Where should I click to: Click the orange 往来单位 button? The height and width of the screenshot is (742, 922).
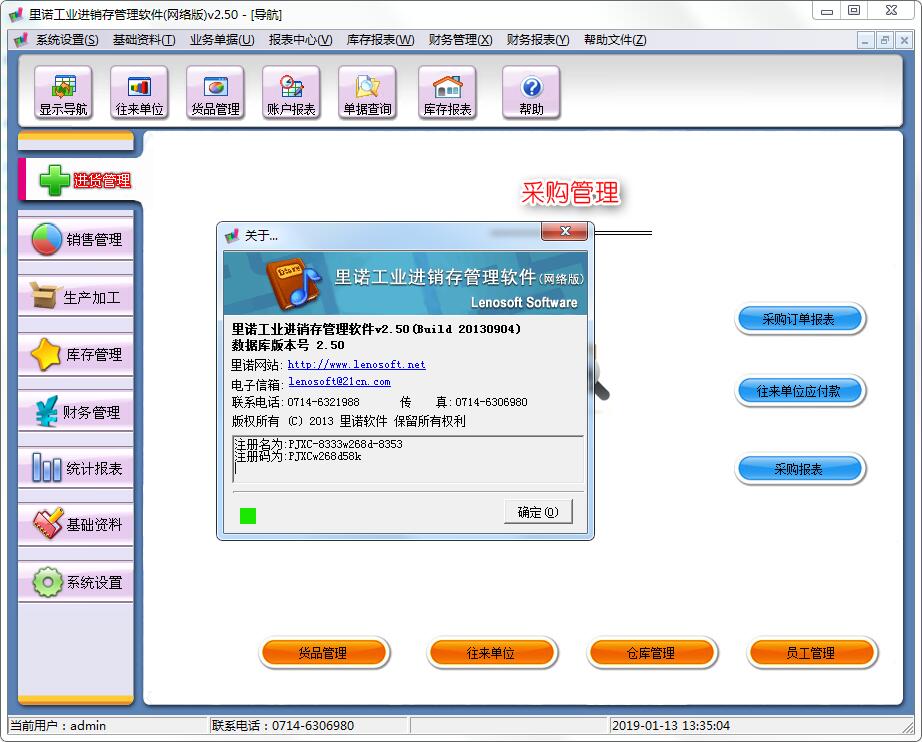(x=491, y=653)
